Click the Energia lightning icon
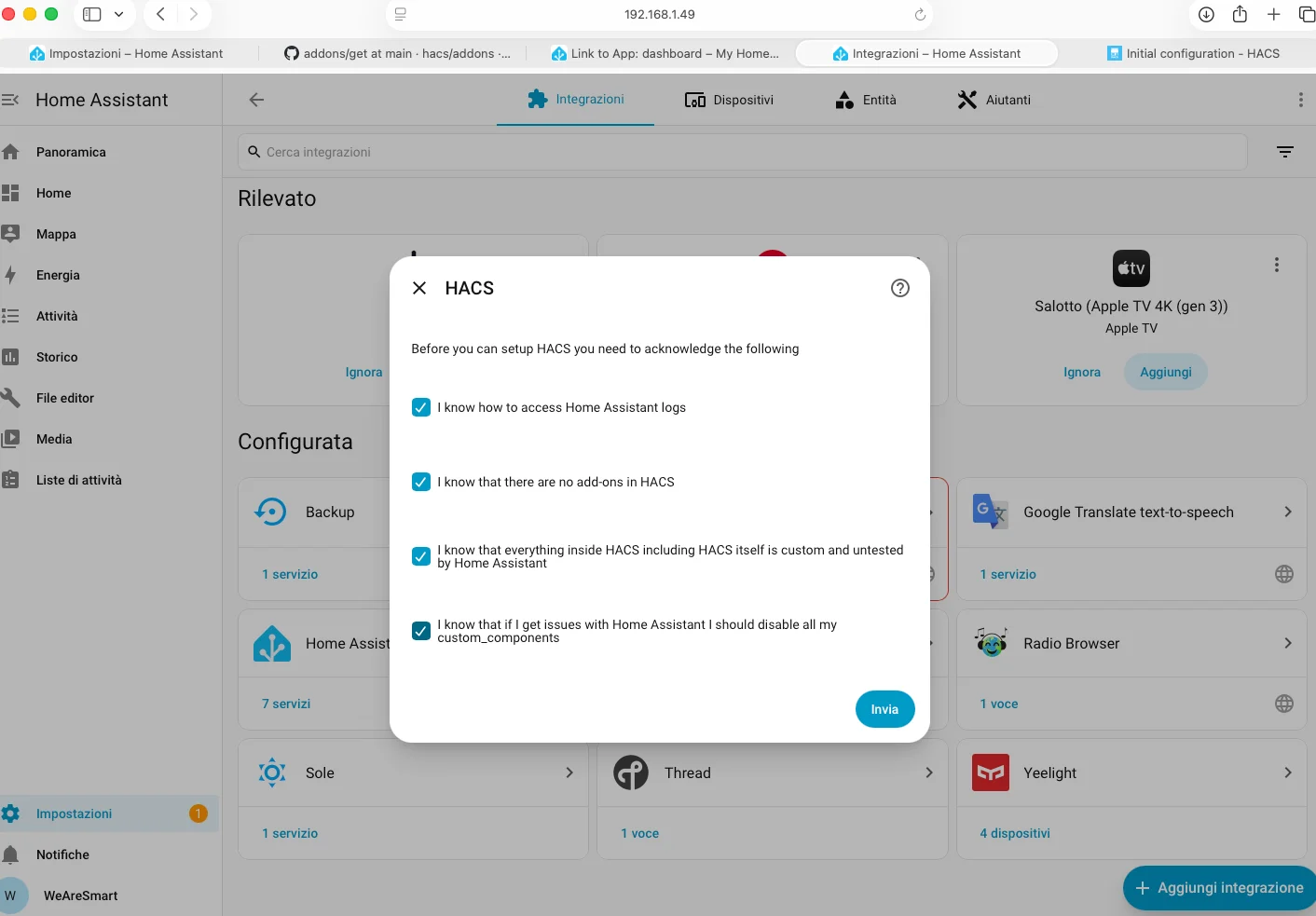1316x916 pixels. 10,275
